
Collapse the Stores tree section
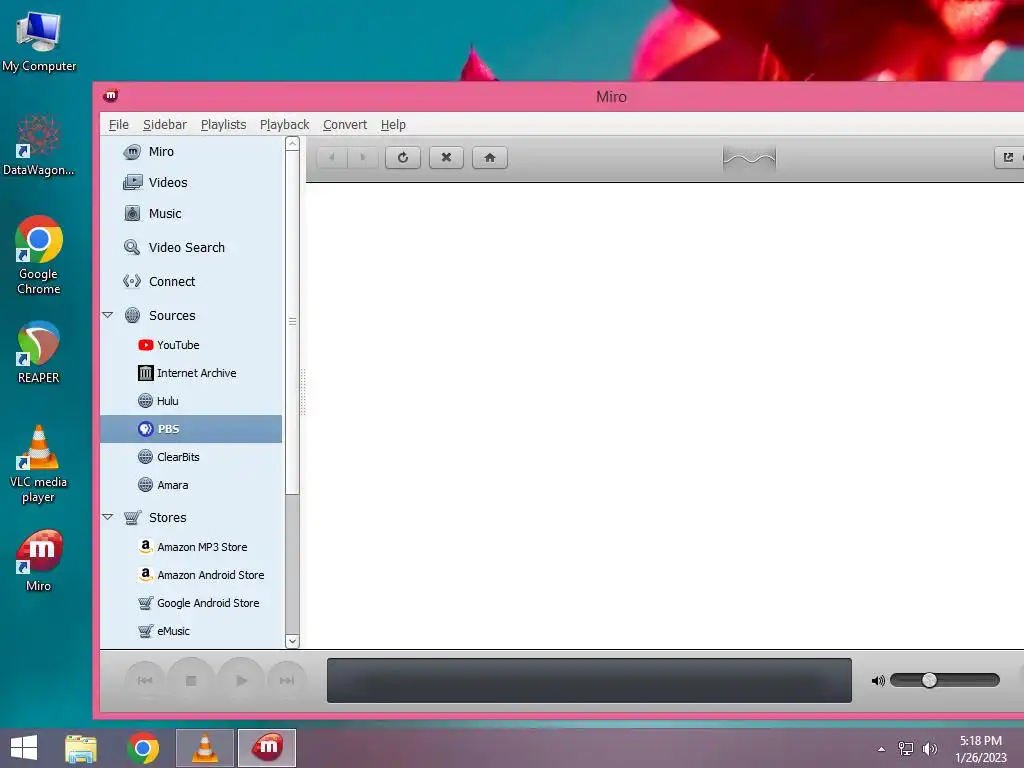(108, 517)
